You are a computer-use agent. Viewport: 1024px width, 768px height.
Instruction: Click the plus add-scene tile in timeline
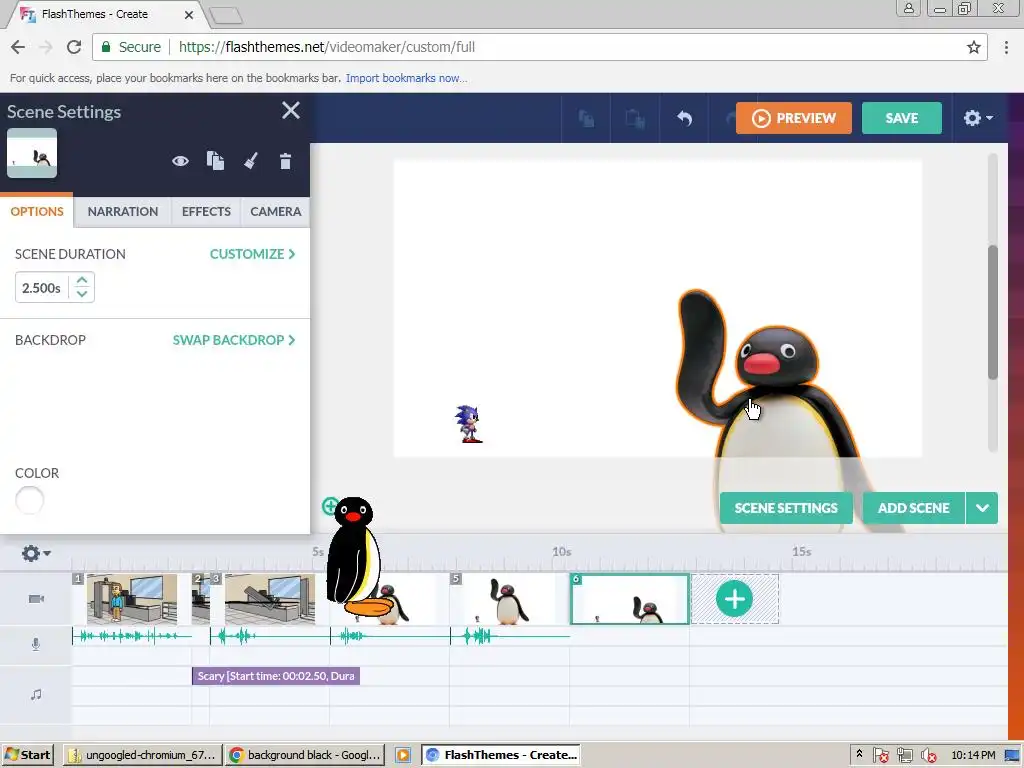(x=735, y=599)
